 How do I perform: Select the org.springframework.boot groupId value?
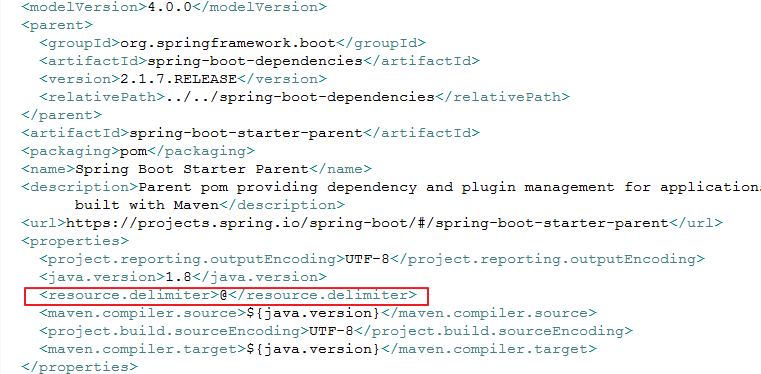[x=228, y=43]
